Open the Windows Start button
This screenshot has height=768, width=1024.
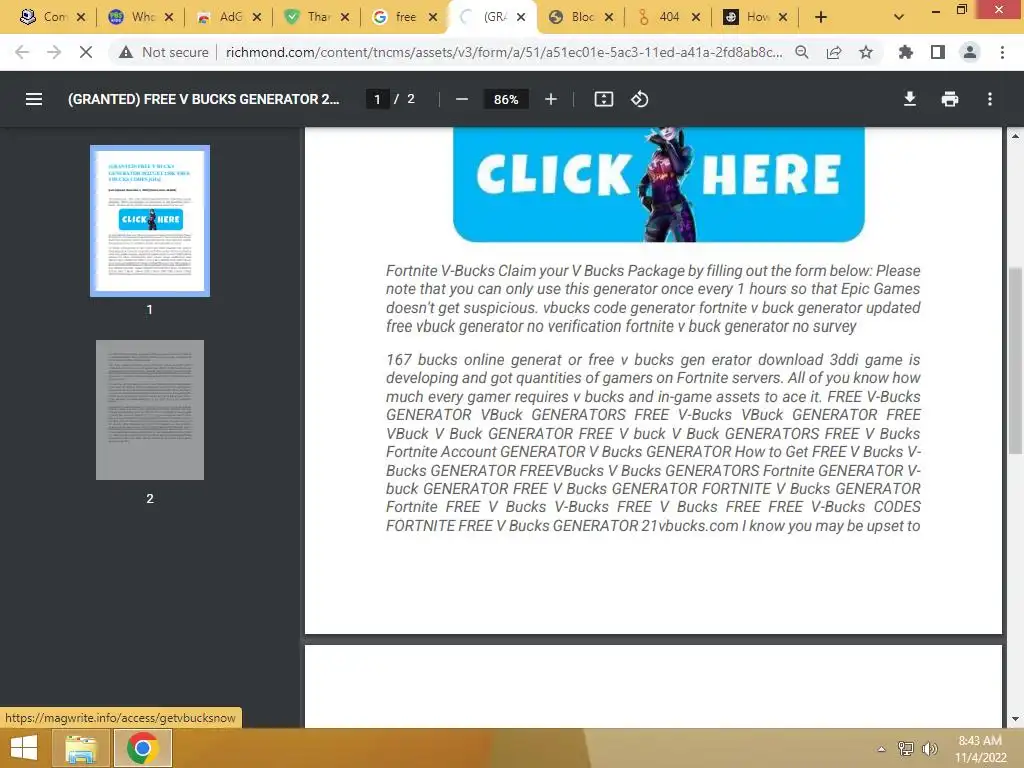coord(23,748)
